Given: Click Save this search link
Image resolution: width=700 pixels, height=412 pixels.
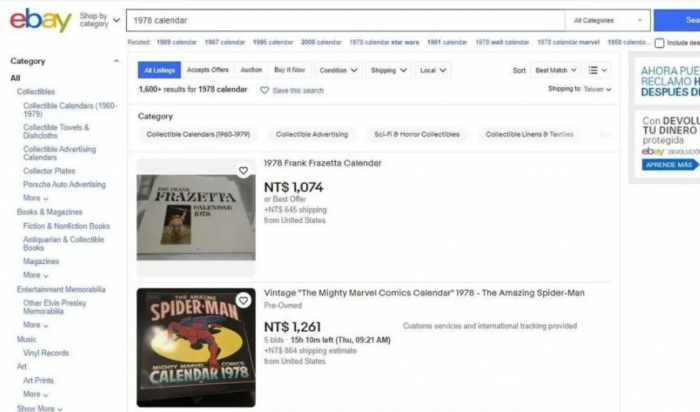Looking at the screenshot, I should point(298,91).
